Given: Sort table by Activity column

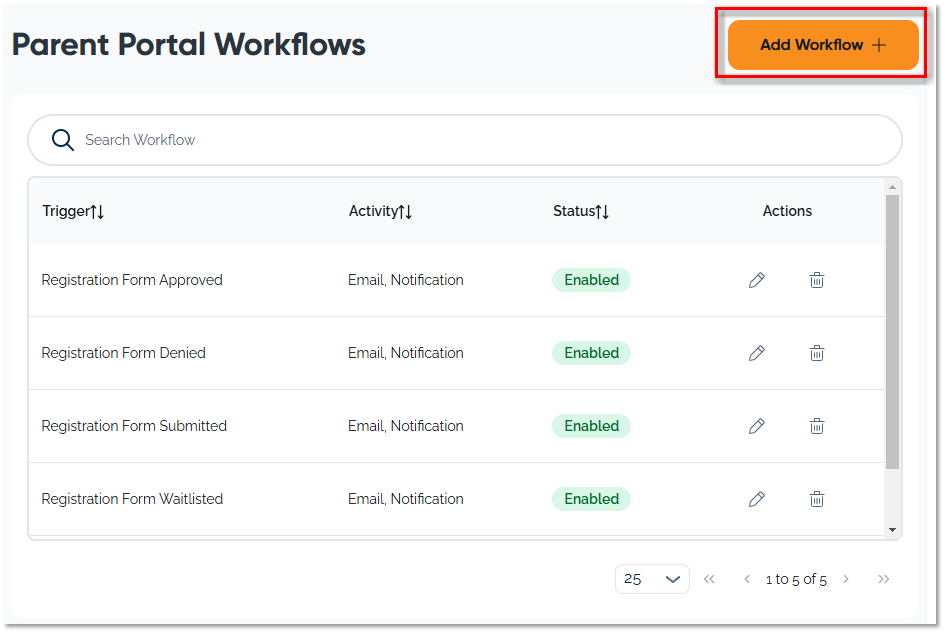Looking at the screenshot, I should [380, 211].
